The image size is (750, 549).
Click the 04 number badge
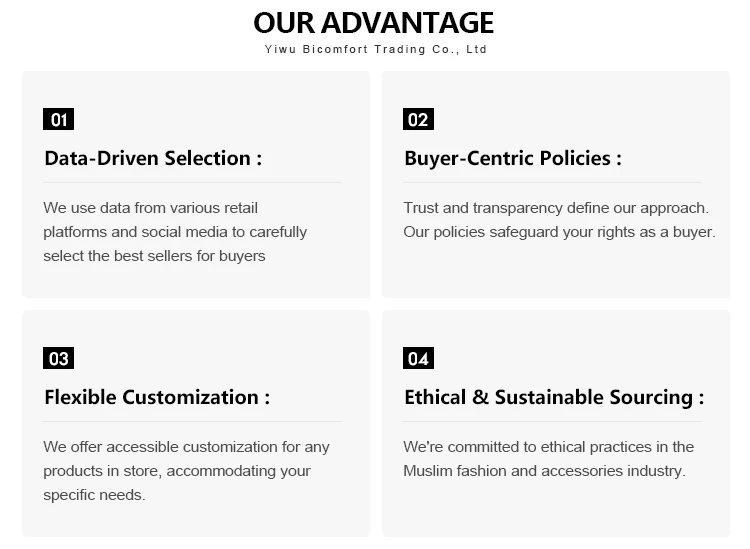[418, 358]
